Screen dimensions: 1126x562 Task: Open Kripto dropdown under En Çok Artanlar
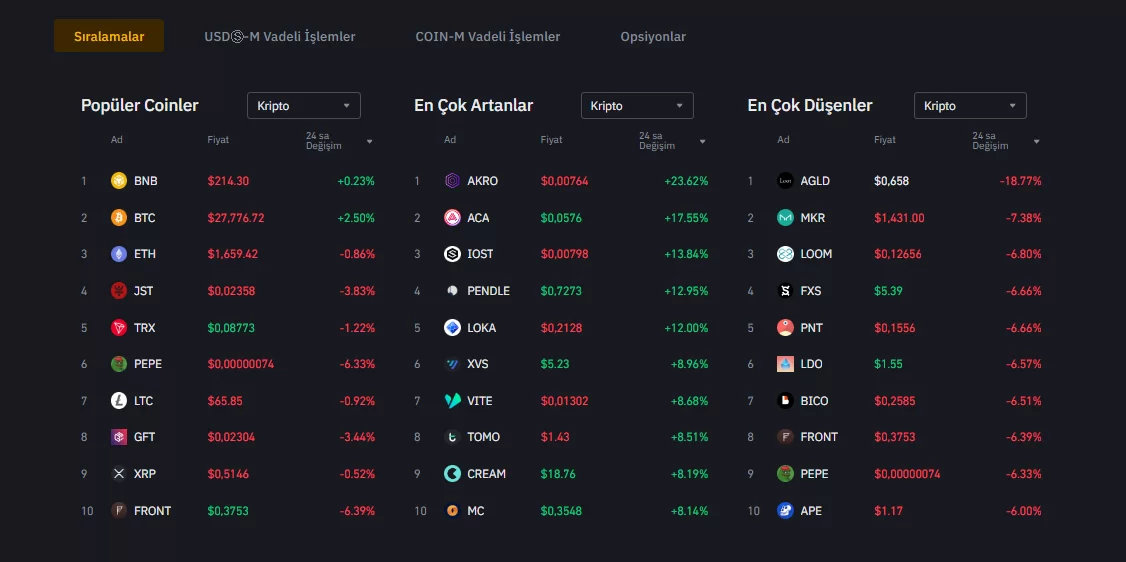tap(637, 106)
